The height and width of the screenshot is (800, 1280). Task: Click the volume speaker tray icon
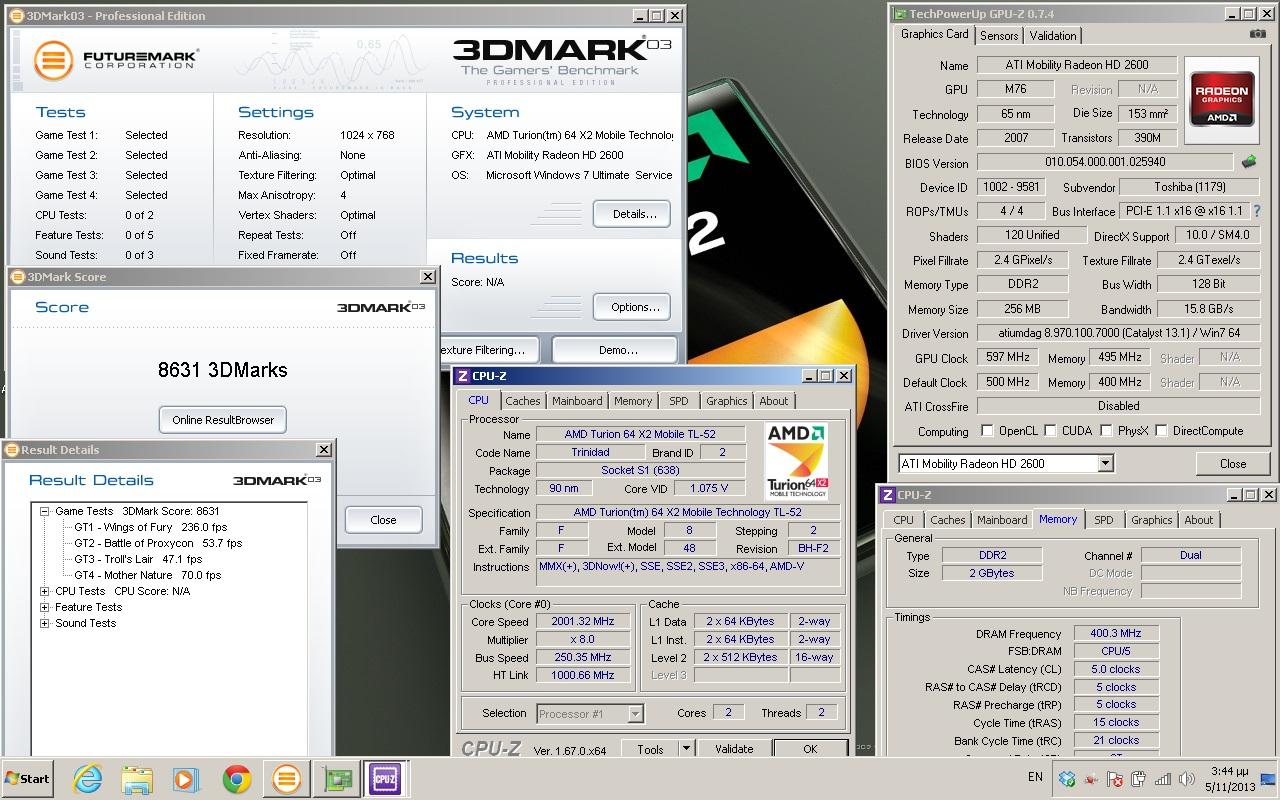coord(1187,779)
